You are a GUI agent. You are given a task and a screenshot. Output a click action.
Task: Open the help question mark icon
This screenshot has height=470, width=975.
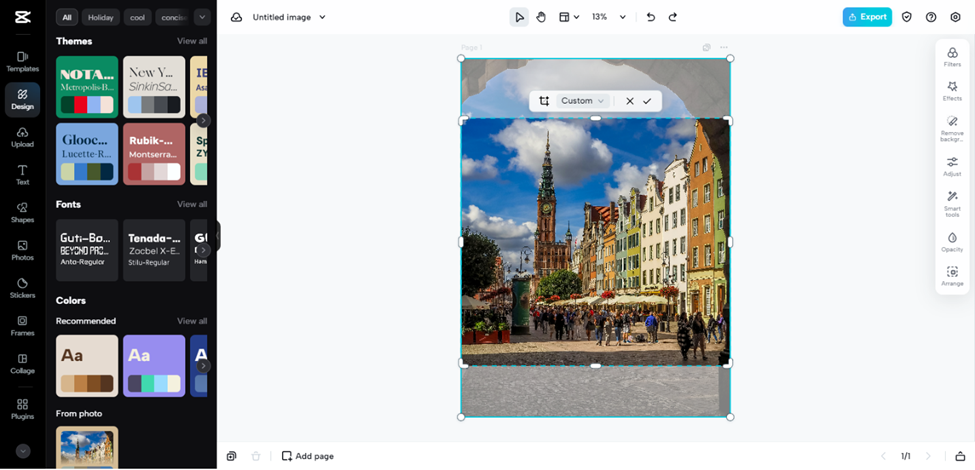pos(931,17)
